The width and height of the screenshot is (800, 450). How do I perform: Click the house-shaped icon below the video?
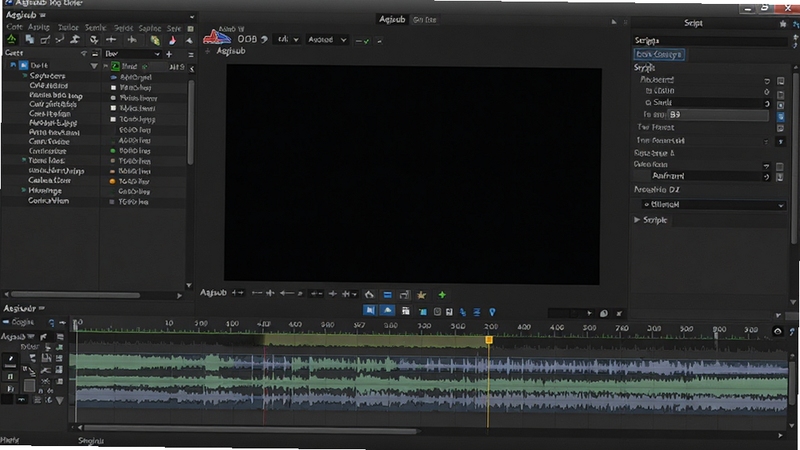[369, 295]
